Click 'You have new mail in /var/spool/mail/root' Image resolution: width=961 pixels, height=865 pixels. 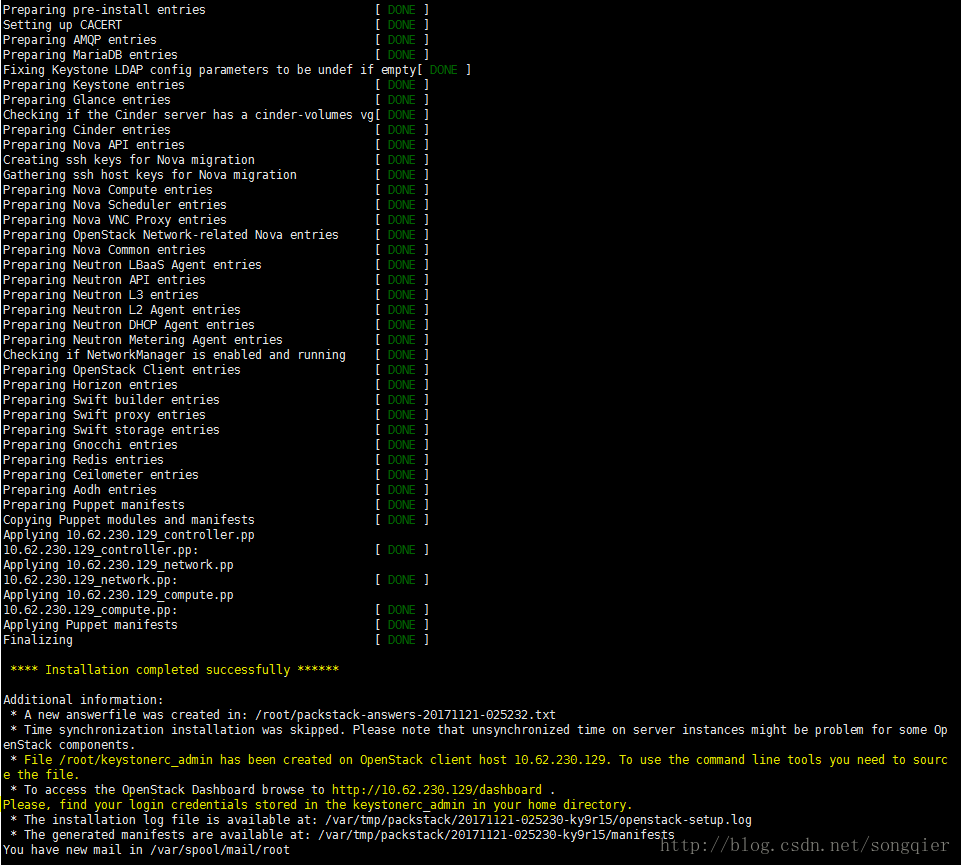tap(146, 851)
